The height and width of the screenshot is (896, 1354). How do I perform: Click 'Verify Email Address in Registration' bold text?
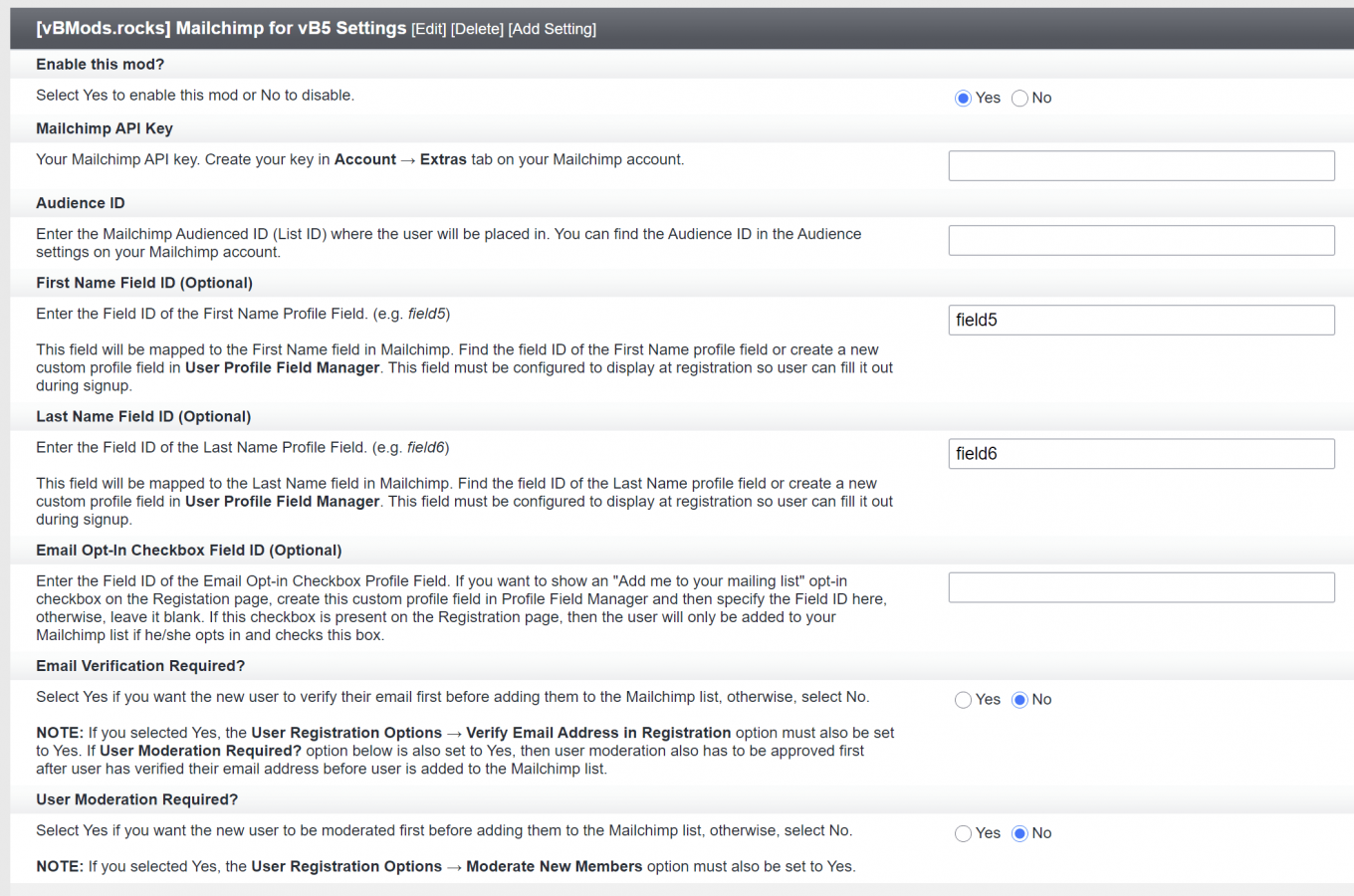point(598,733)
